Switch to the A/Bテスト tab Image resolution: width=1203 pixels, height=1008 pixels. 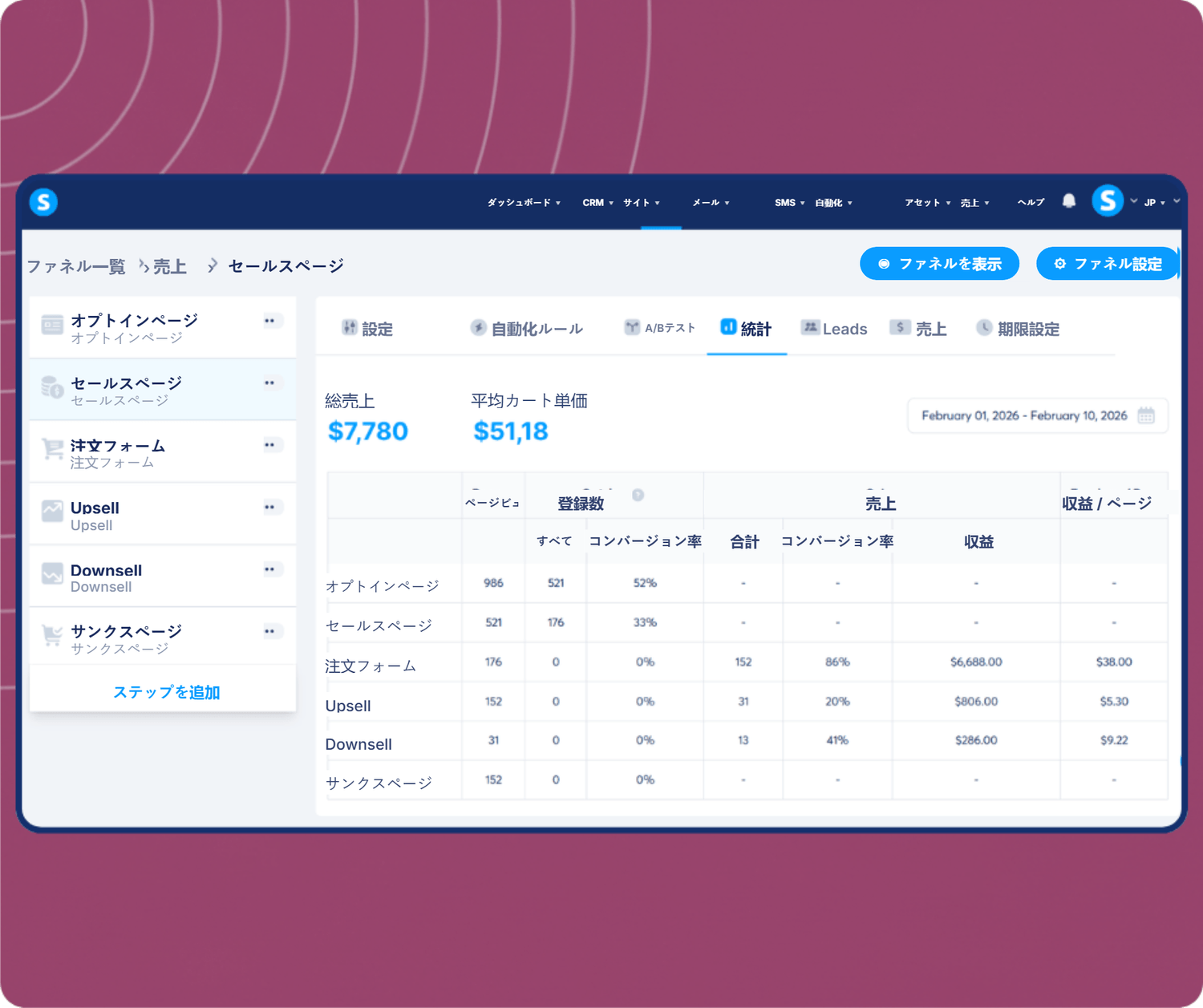[660, 328]
